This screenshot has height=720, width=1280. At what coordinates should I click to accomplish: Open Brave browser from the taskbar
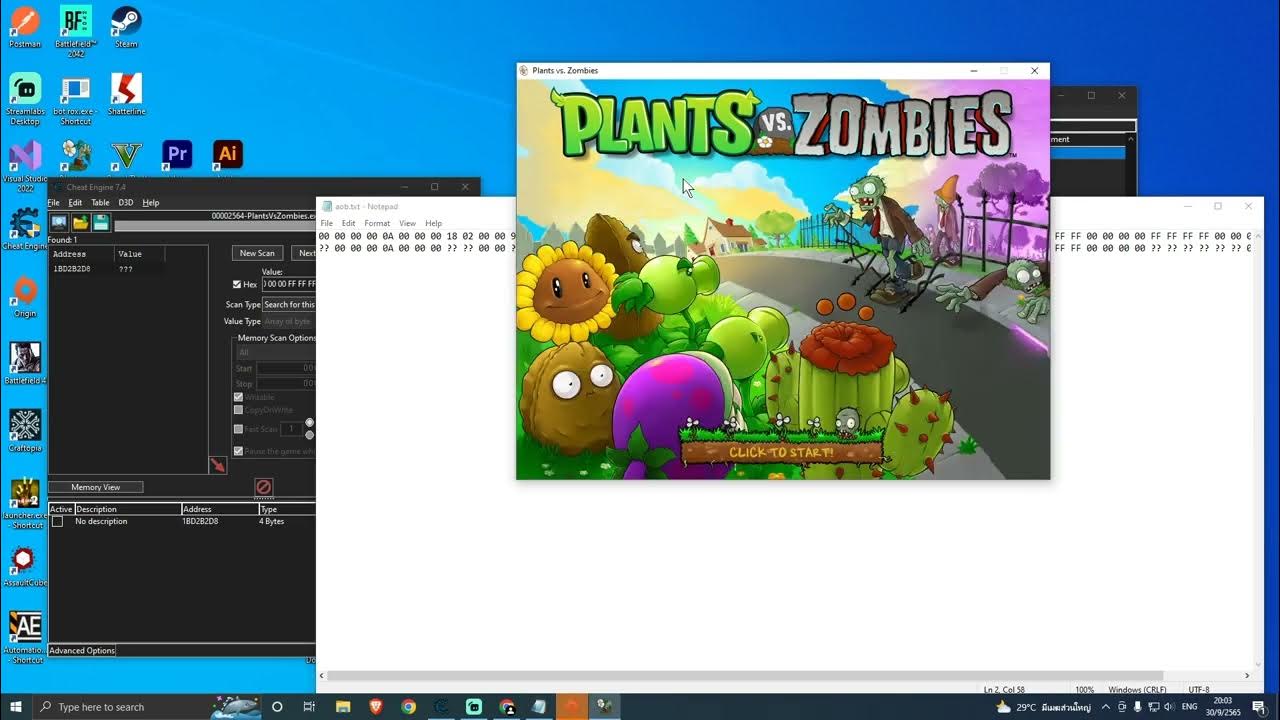coord(376,707)
